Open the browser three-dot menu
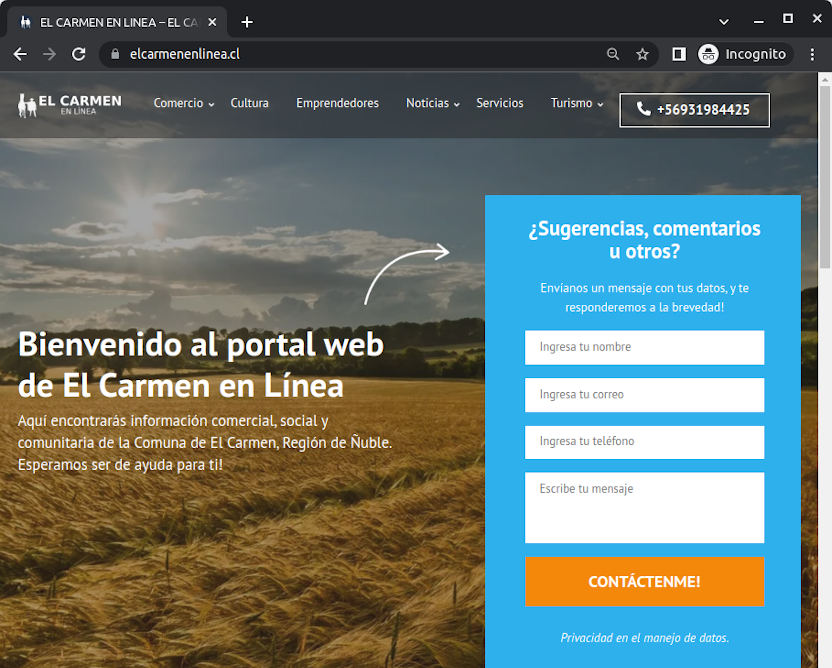Screen dimensions: 832x668 click(x=813, y=54)
